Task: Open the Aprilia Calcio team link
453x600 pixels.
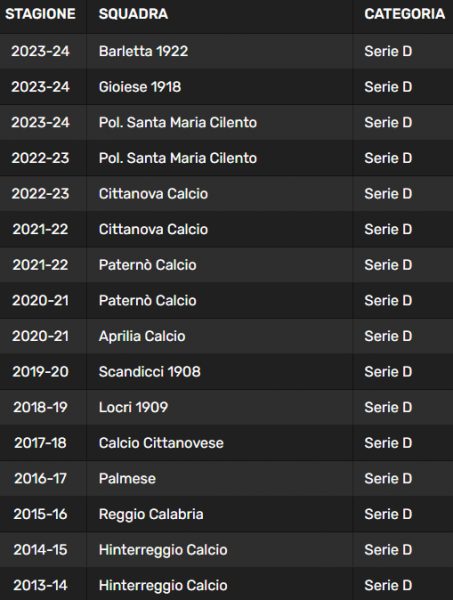Action: coord(142,336)
